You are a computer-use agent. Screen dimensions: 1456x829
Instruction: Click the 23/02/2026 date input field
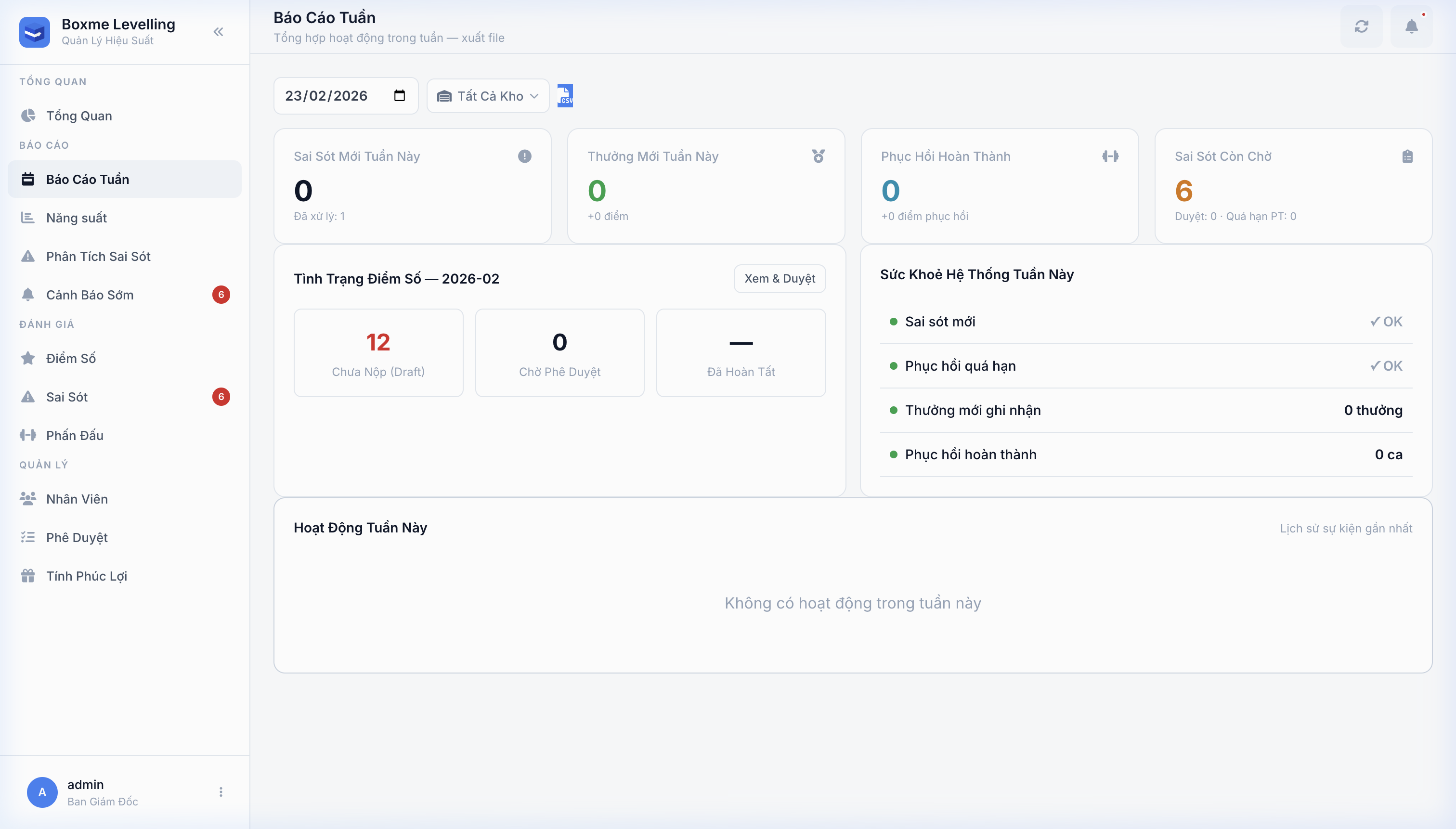tap(326, 96)
